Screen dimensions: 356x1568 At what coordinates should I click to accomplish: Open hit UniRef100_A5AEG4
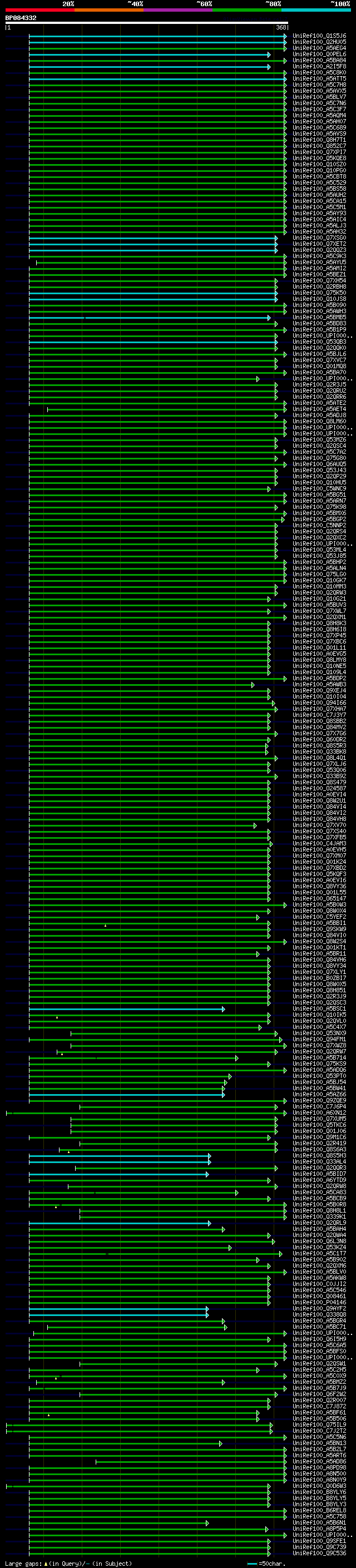pos(319,48)
